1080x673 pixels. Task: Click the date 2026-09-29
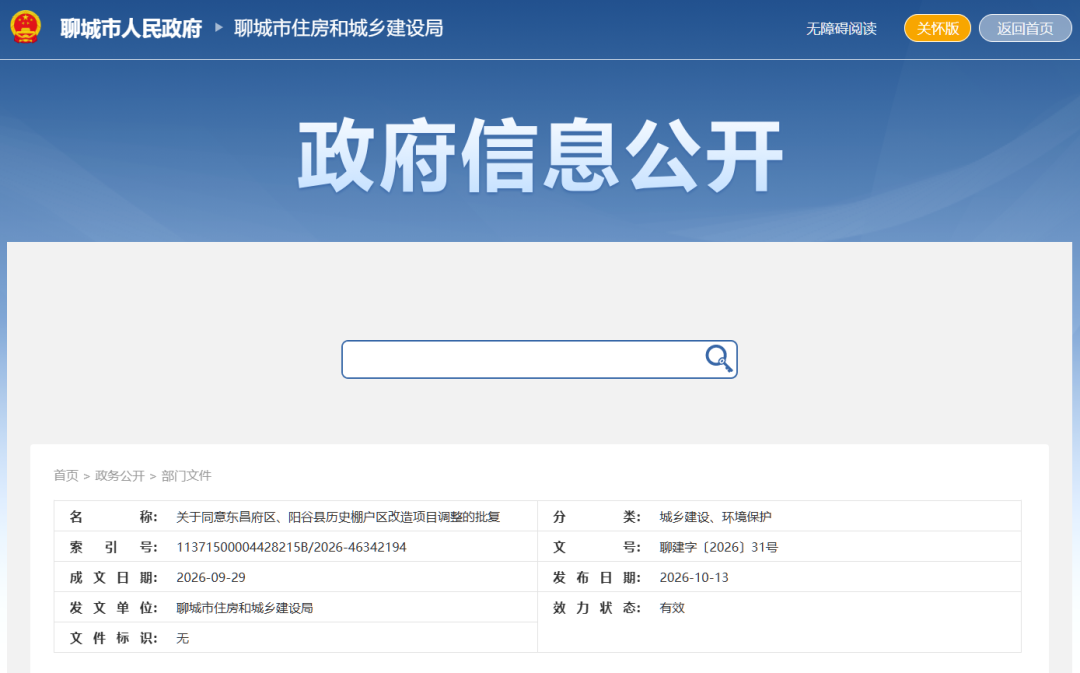pyautogui.click(x=211, y=577)
